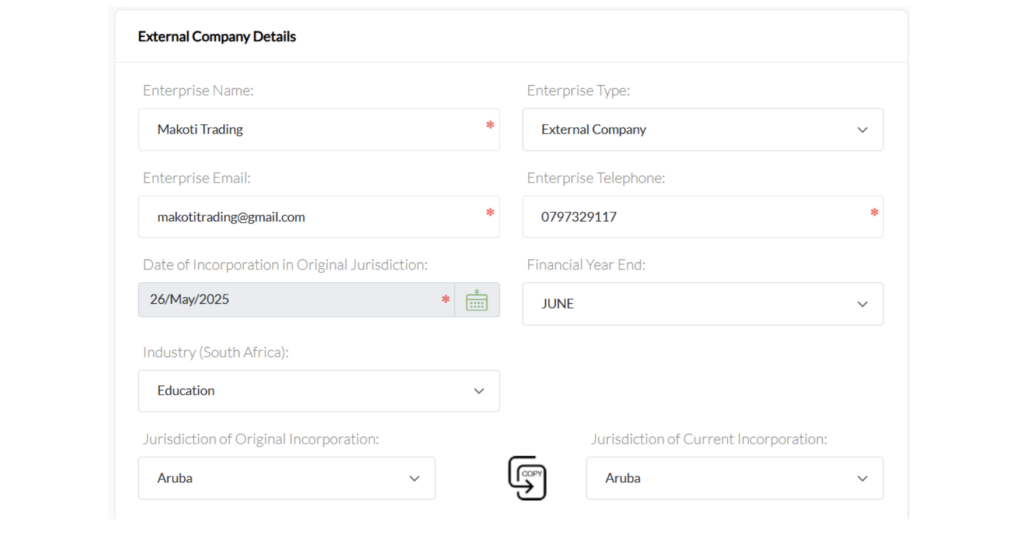Click Jurisdiction of Current Incorporation label
This screenshot has height=547, width=1024.
[x=709, y=439]
